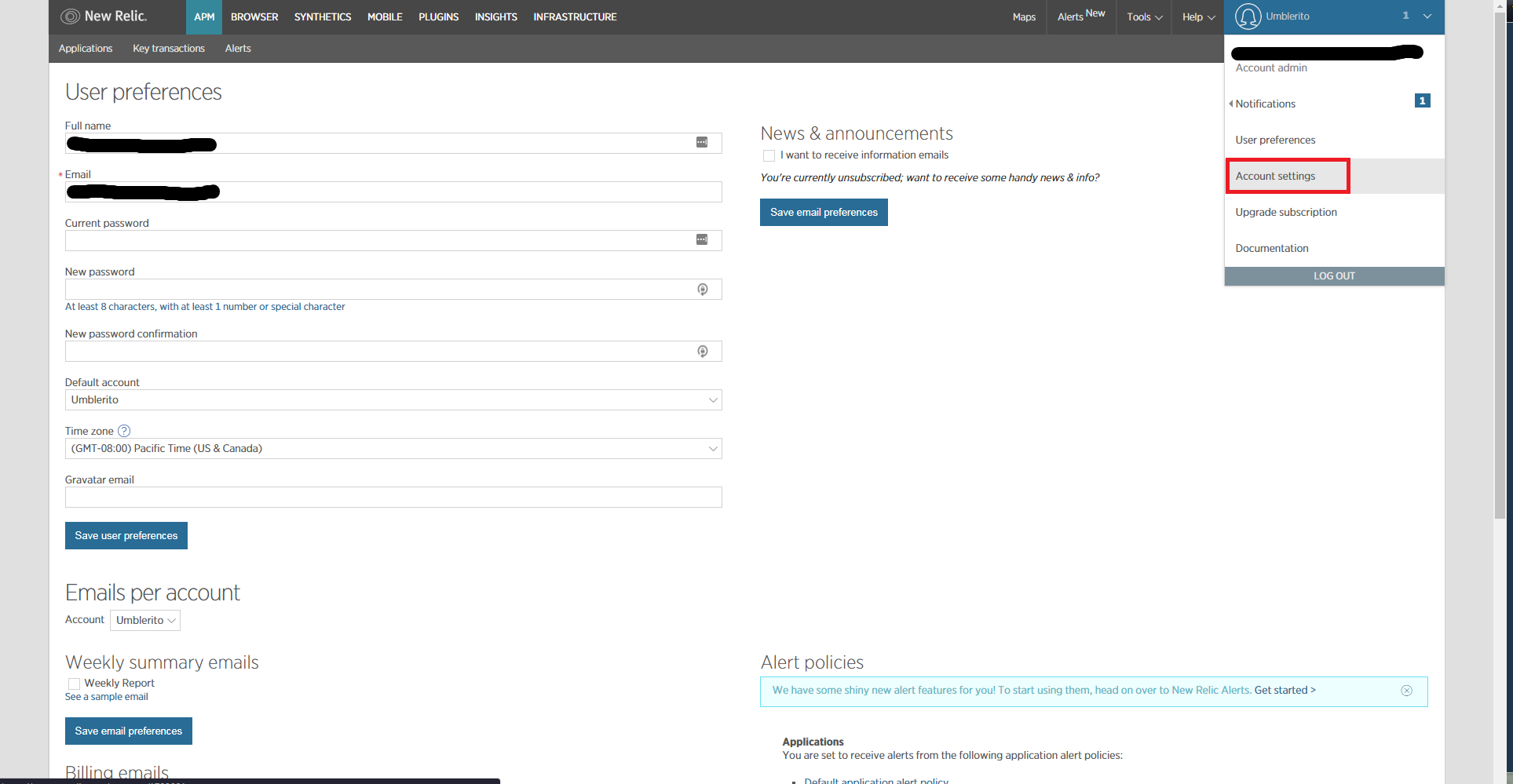
Task: Open the "See a sample email" link
Action: (x=107, y=697)
